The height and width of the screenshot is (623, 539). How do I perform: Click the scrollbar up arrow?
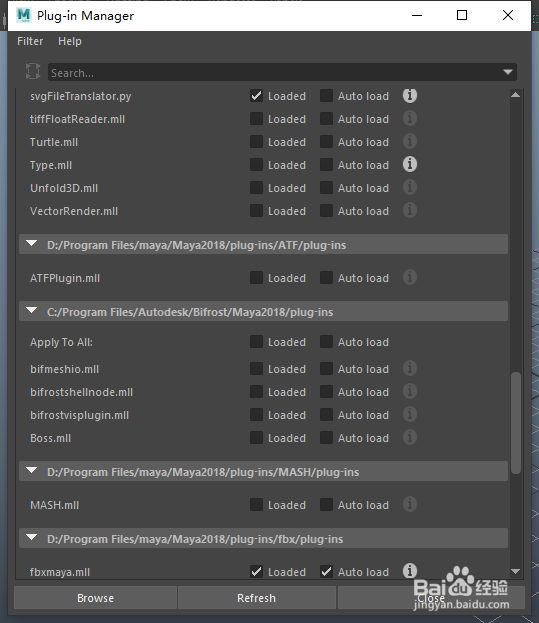[516, 95]
